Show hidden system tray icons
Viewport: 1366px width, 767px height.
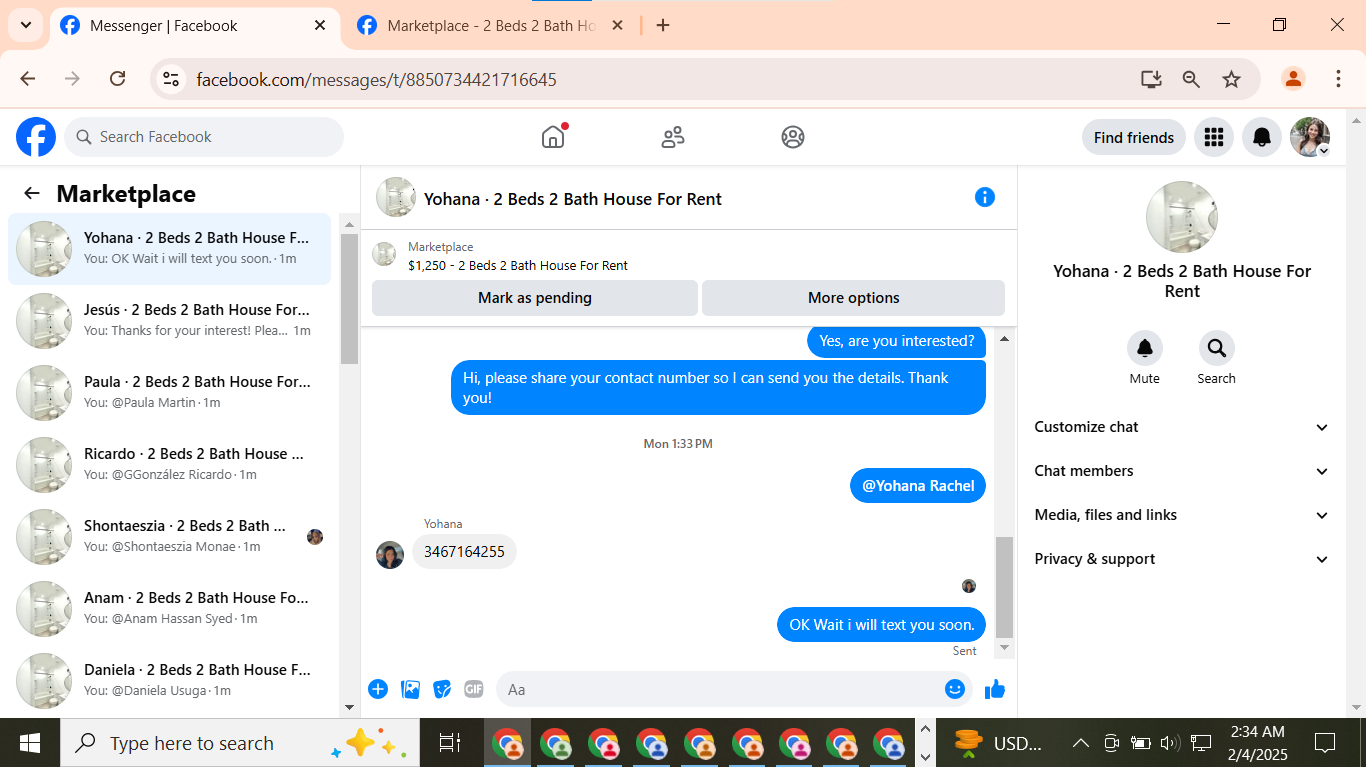[x=1080, y=743]
